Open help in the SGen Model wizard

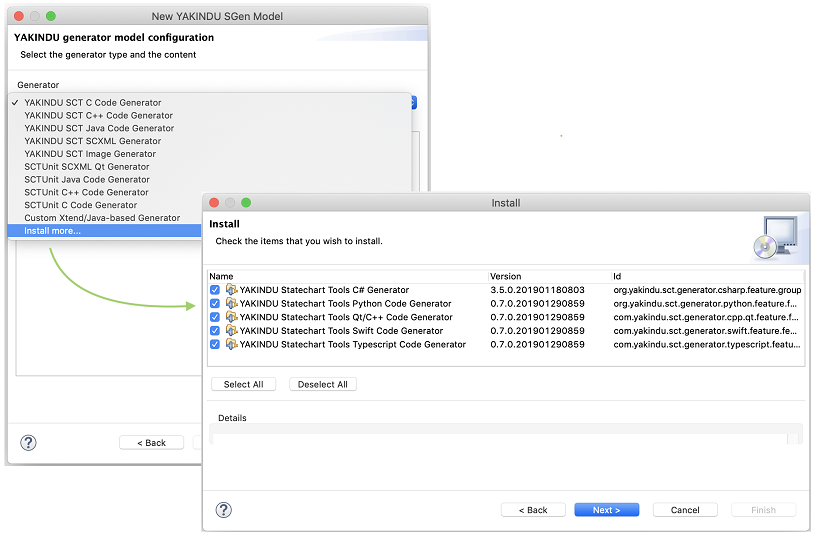click(28, 443)
